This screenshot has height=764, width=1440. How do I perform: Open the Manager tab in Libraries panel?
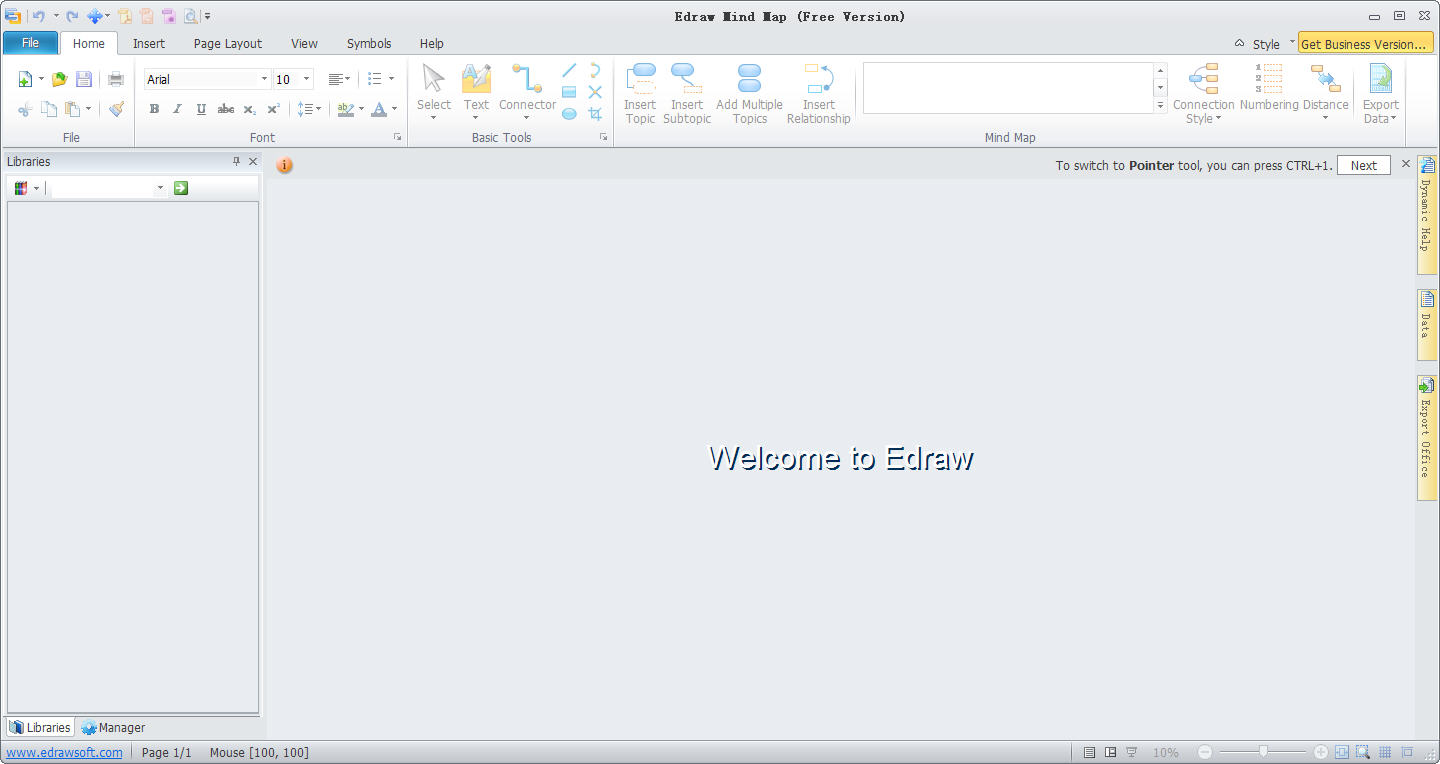(x=113, y=727)
